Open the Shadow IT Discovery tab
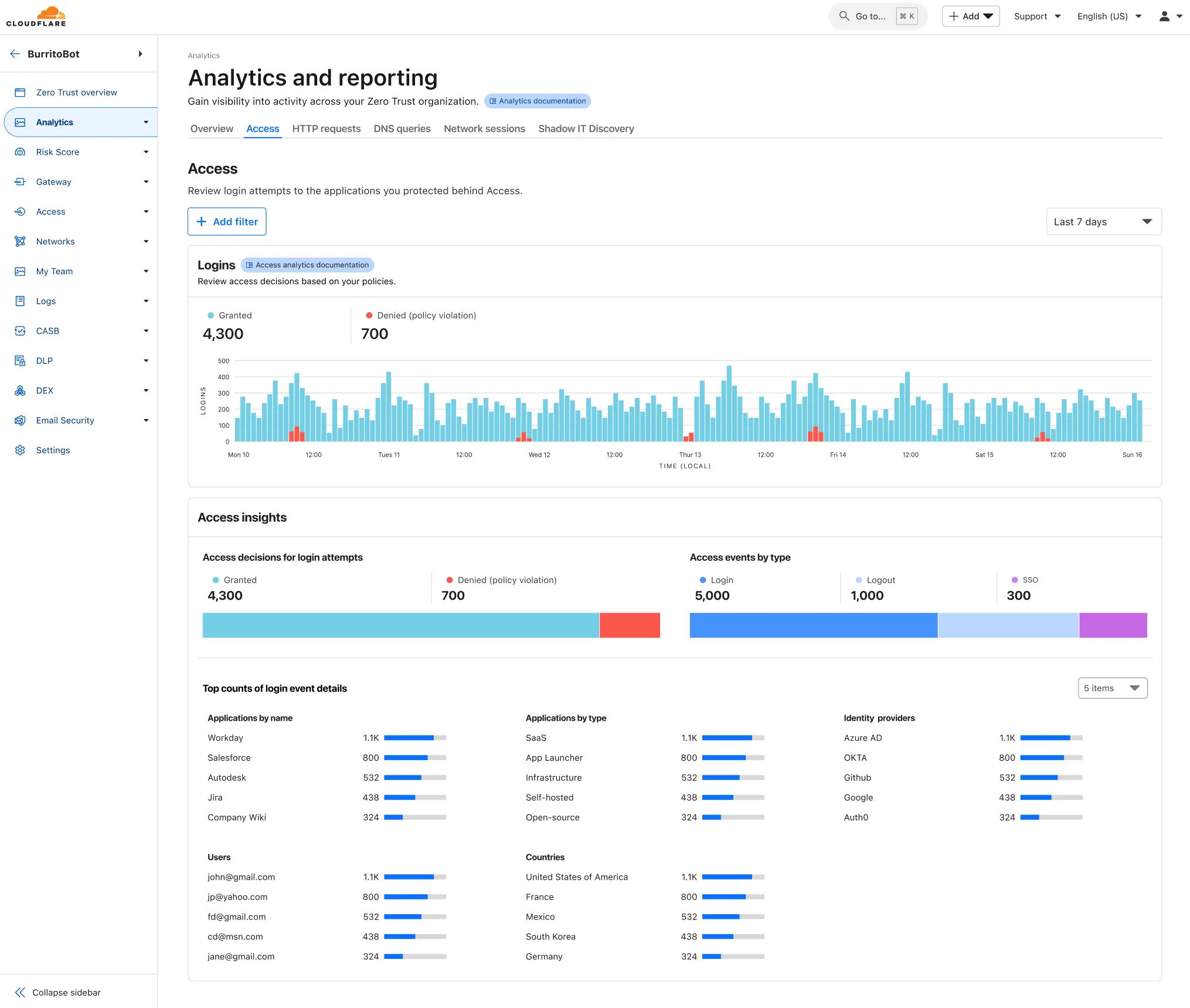 coord(586,128)
